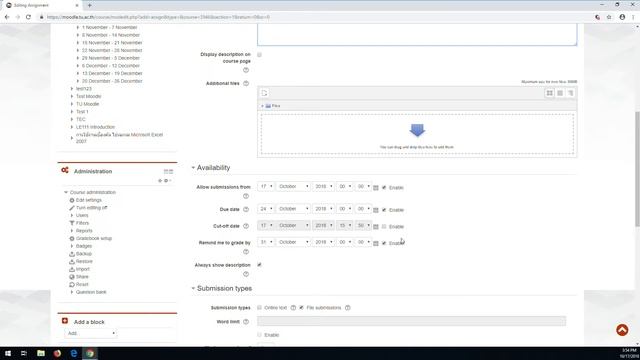Image resolution: width=640 pixels, height=360 pixels.
Task: Click help icon below Always show description
Action: (246, 274)
